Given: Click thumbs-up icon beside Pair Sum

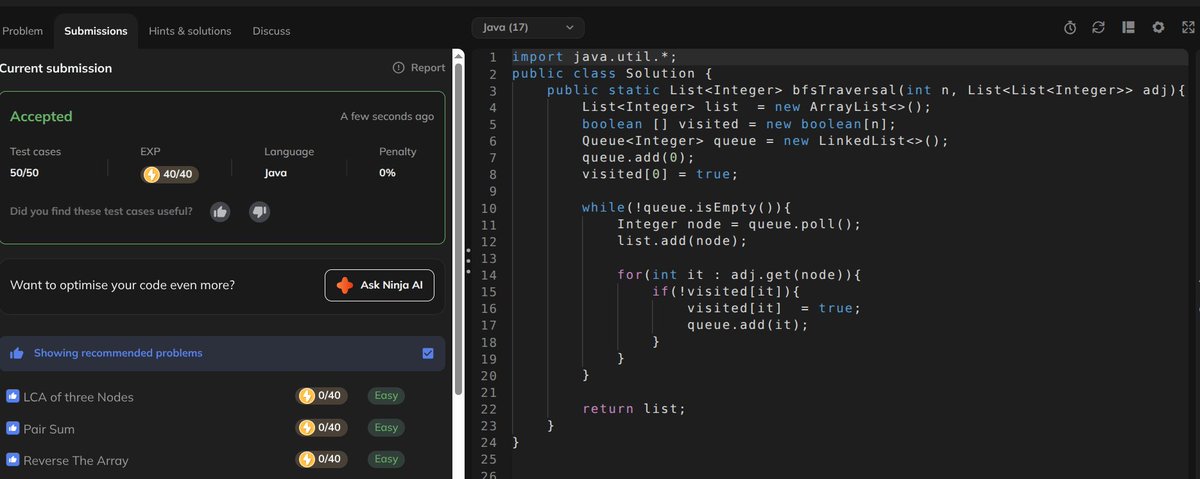Looking at the screenshot, I should (13, 428).
